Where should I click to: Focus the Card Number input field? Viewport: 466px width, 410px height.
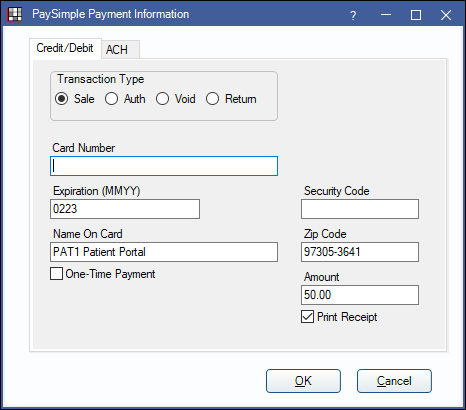point(164,166)
